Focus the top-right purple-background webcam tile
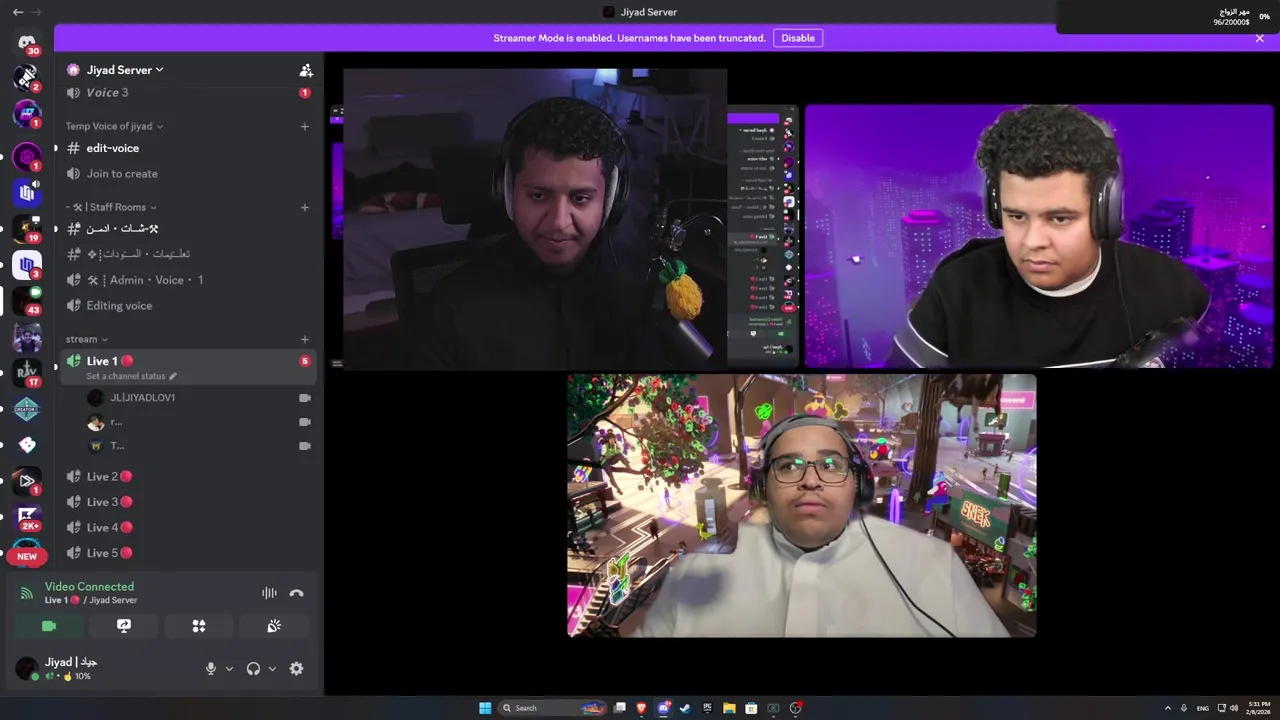Viewport: 1280px width, 720px height. coord(1040,236)
